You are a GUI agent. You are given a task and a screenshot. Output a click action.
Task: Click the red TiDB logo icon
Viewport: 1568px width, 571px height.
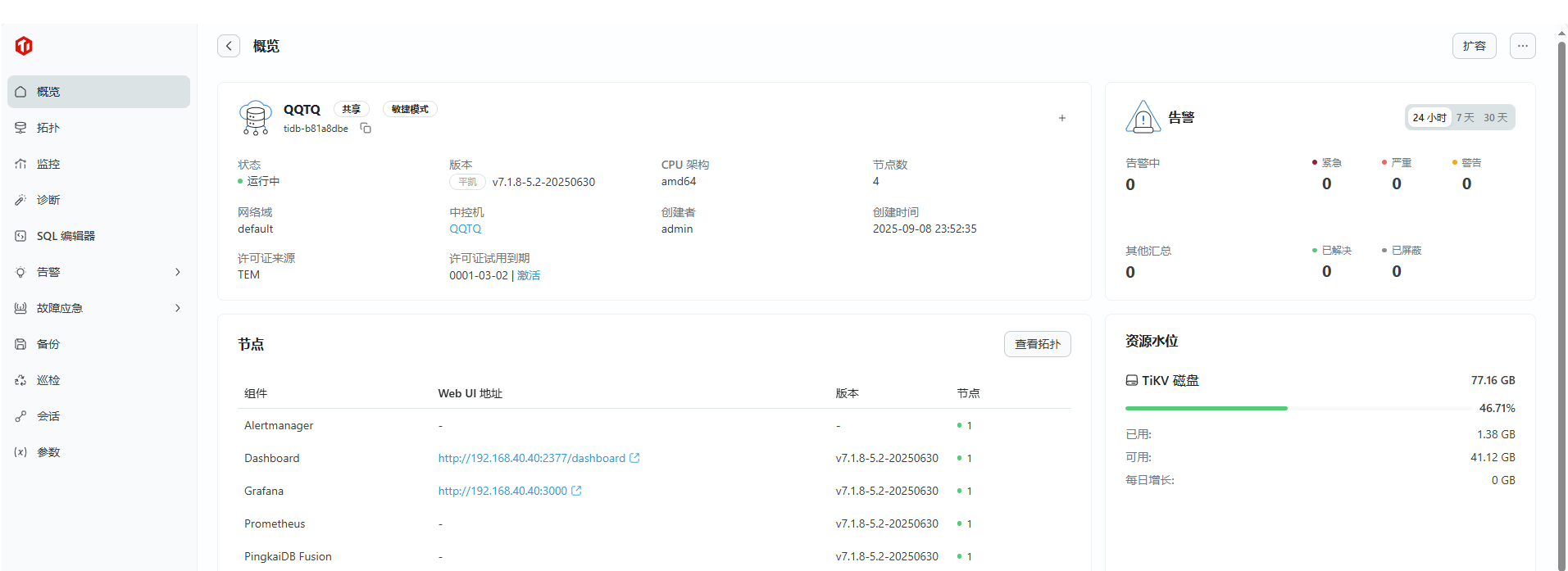click(24, 46)
